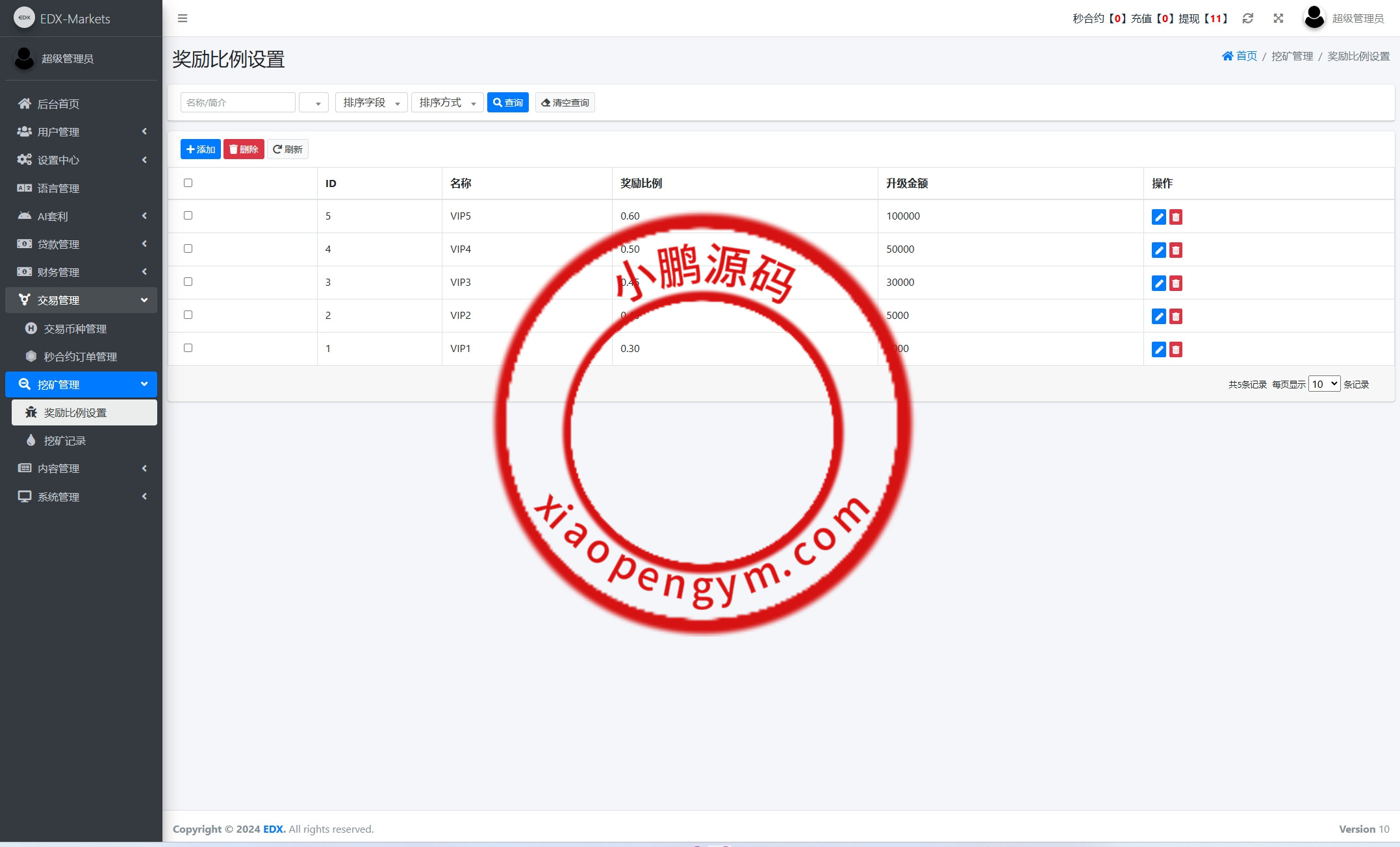
Task: Click the refresh icon in top bar
Action: coord(1247,18)
